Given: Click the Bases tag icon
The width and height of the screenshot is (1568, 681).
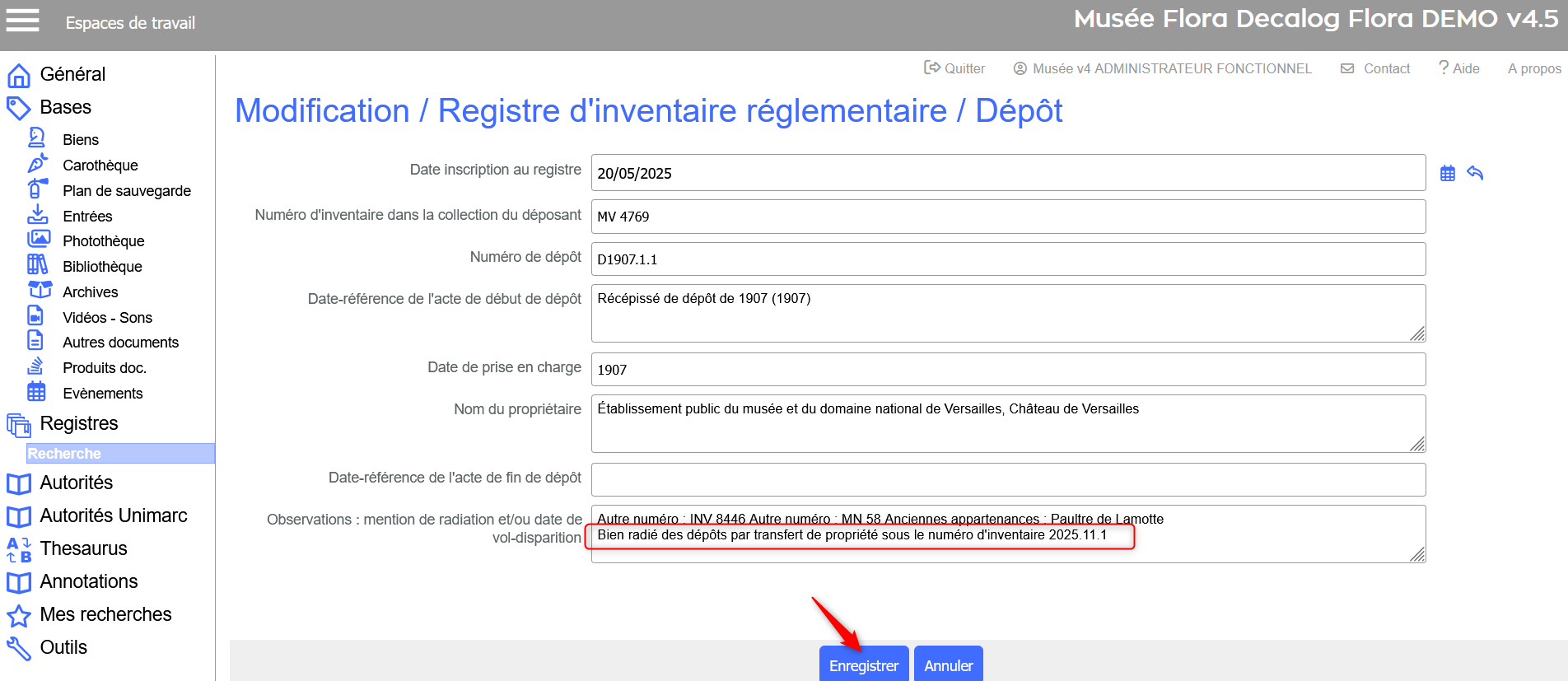Looking at the screenshot, I should coord(19,108).
